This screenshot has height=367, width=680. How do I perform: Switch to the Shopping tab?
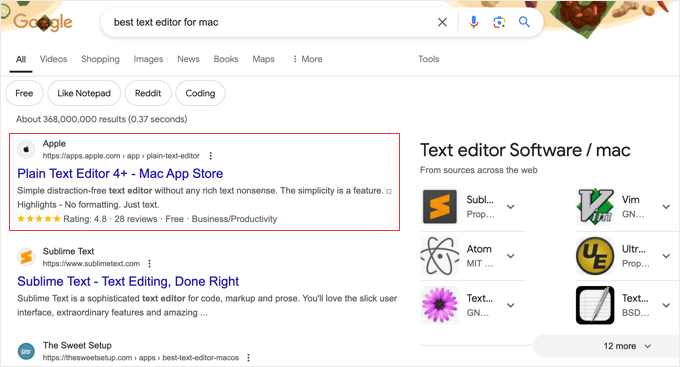(x=100, y=59)
